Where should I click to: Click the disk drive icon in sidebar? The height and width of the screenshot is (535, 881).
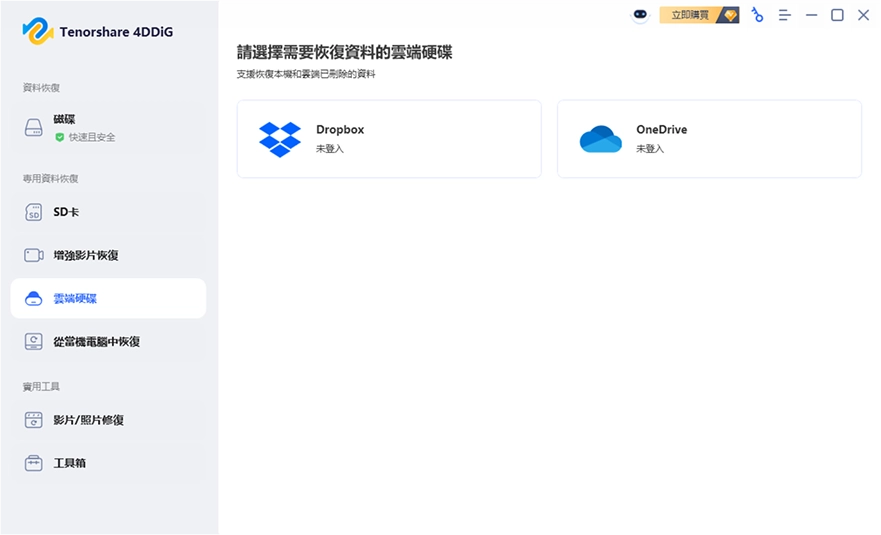coord(34,128)
